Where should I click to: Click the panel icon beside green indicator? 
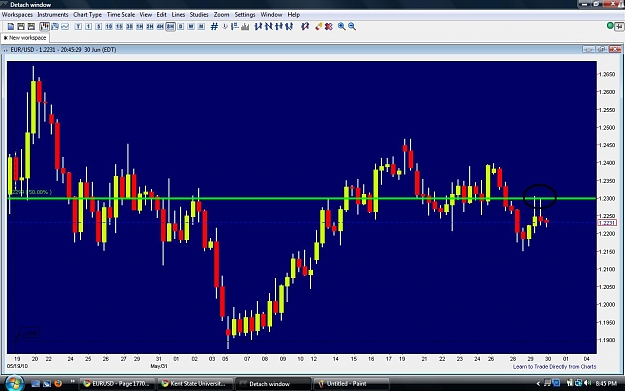pos(619,26)
